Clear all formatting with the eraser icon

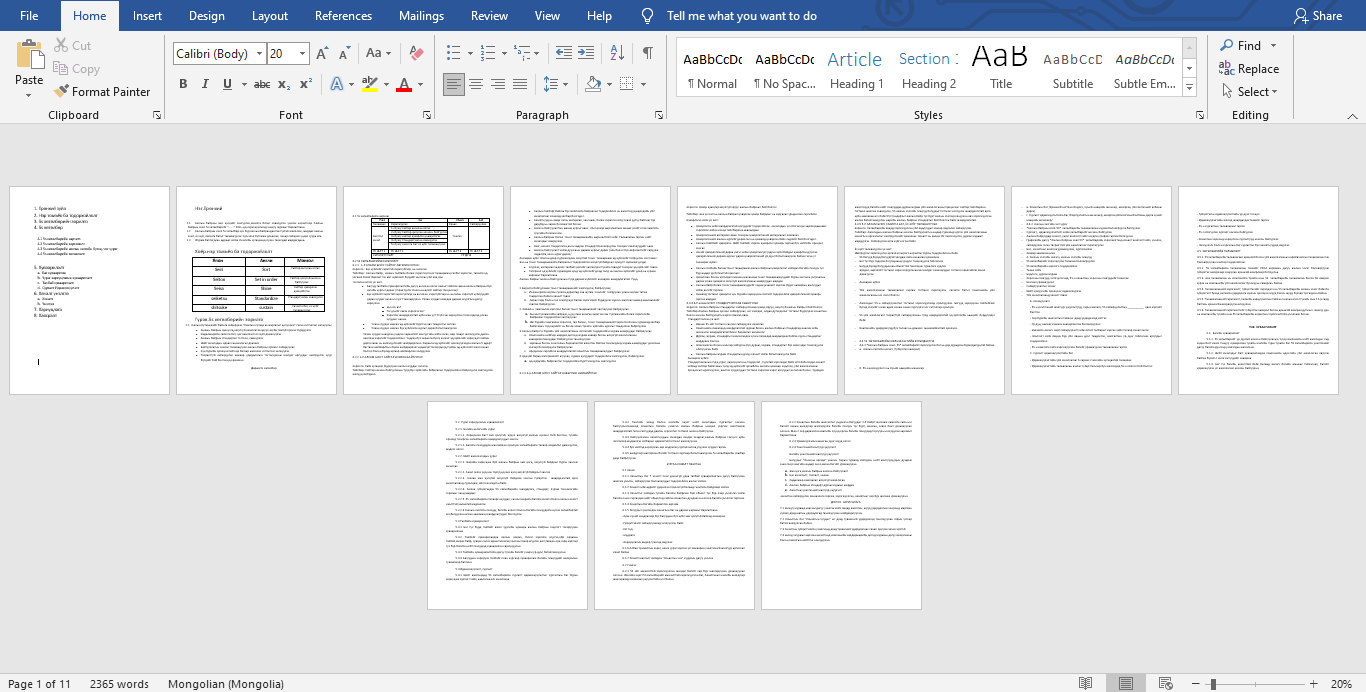coord(417,53)
